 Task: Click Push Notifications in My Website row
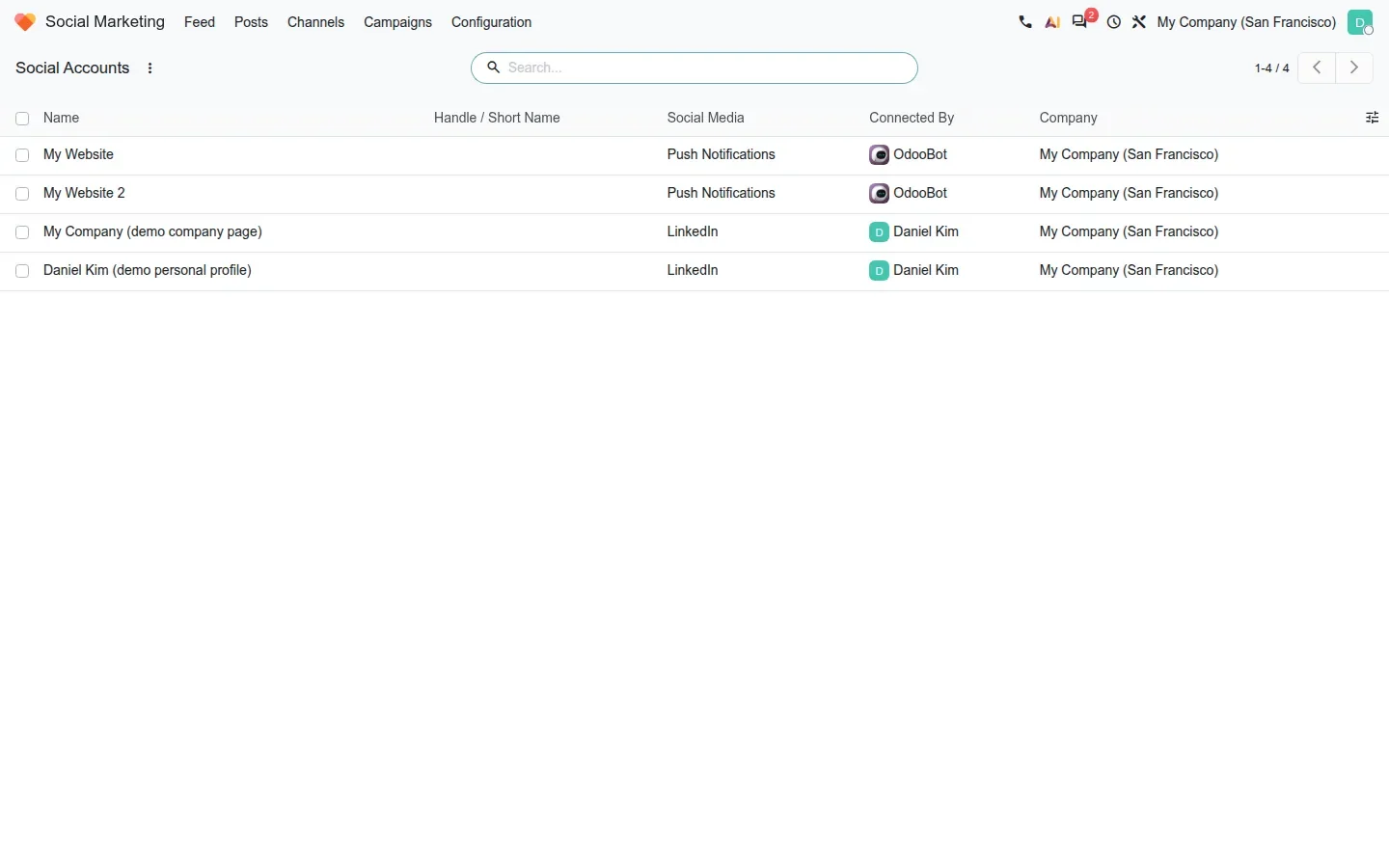pyautogui.click(x=721, y=154)
